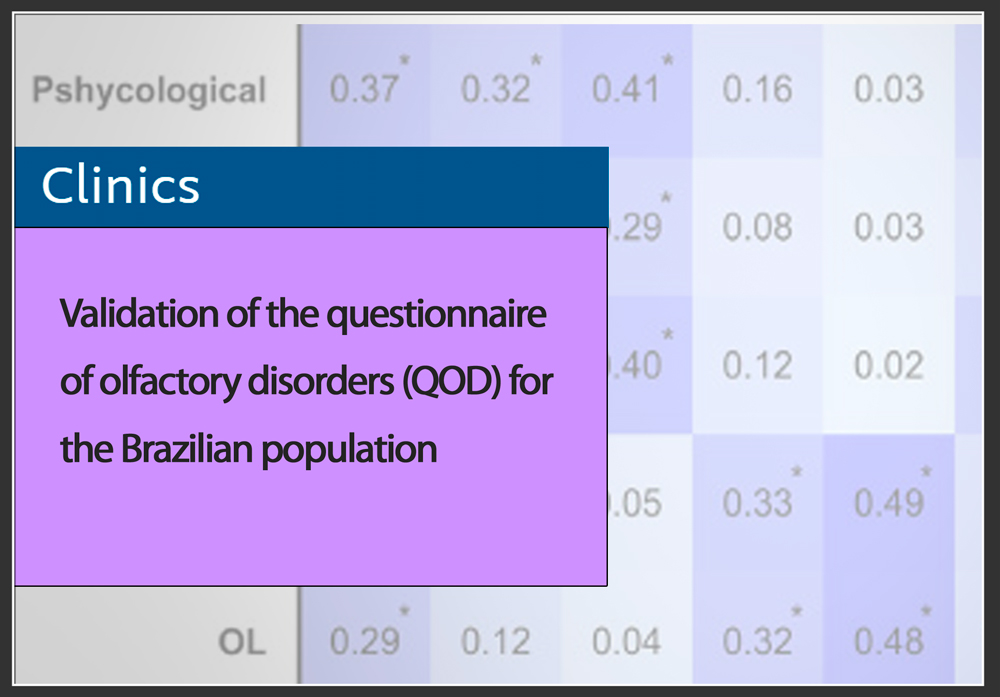This screenshot has width=1000, height=697.
Task: Click 0.32 in the OL row
Action: [x=757, y=641]
